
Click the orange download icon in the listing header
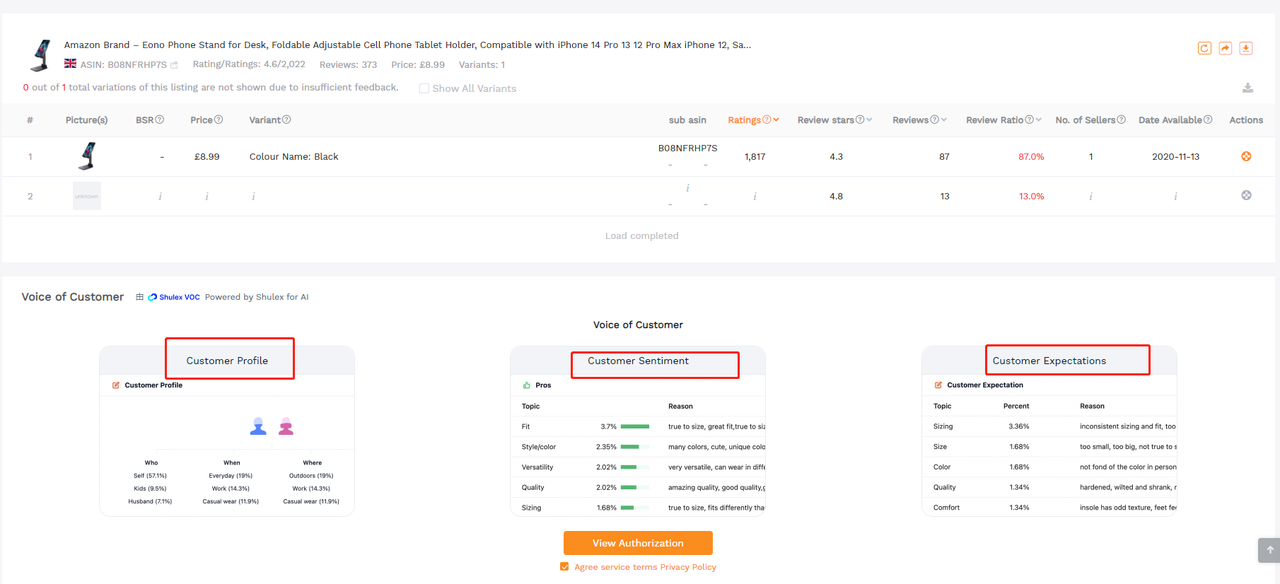(x=1246, y=48)
